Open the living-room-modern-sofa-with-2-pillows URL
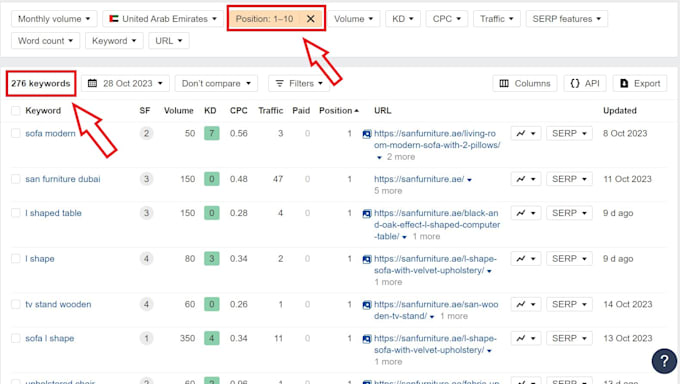680x384 pixels. tap(437, 139)
